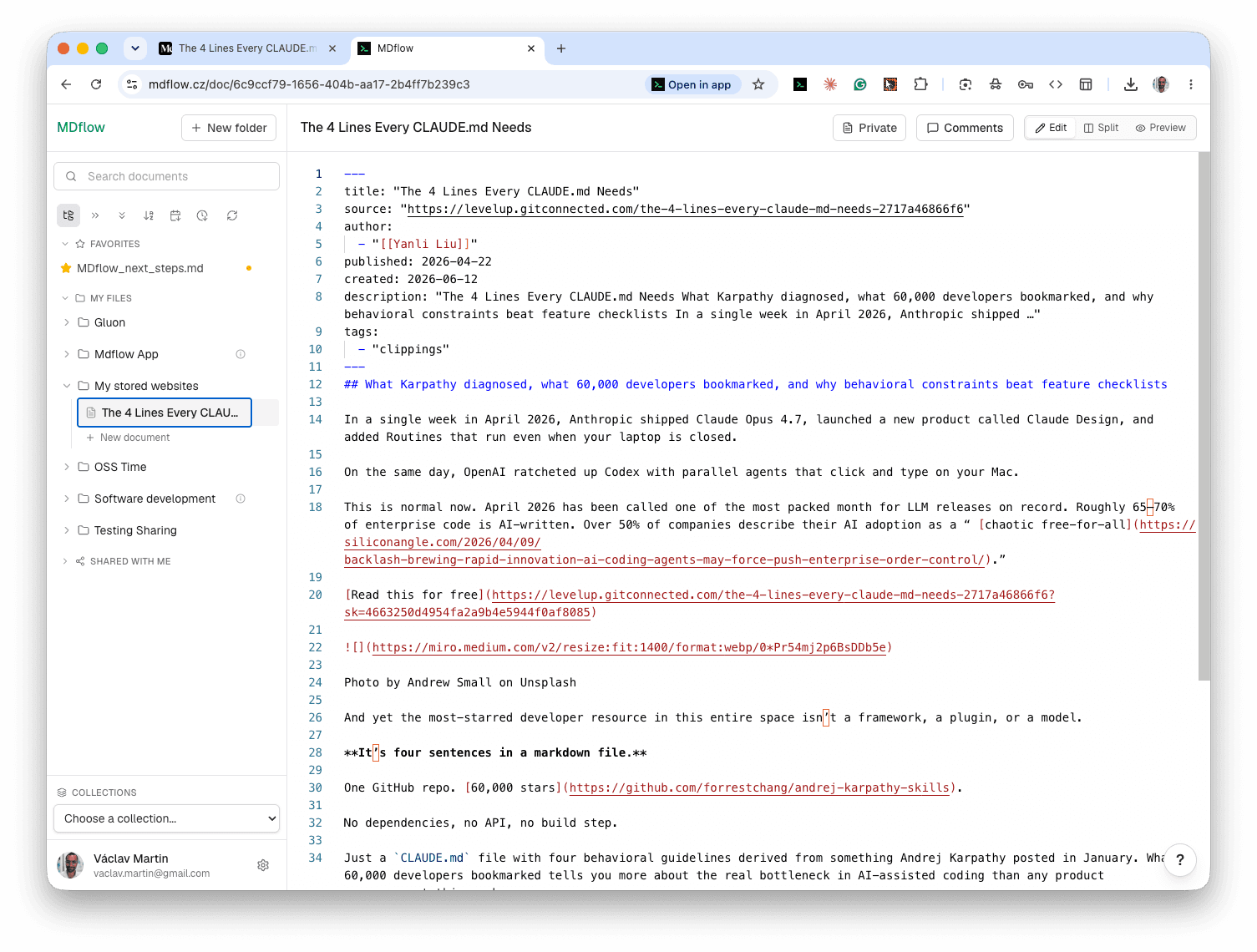Sort documents alphabetically A-Z
The height and width of the screenshot is (952, 1257).
click(149, 215)
